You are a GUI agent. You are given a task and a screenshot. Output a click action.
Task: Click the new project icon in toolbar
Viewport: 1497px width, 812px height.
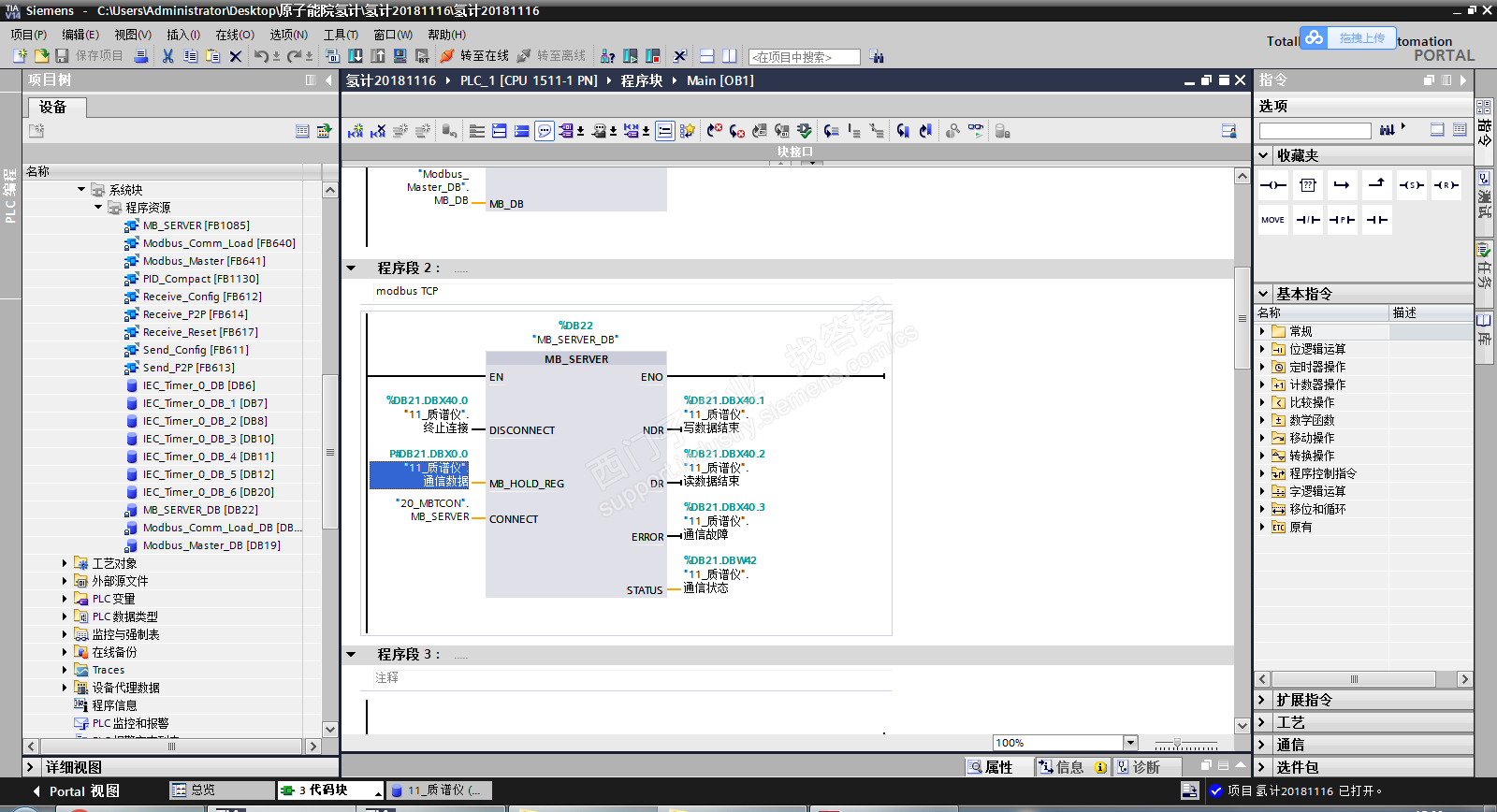(x=20, y=56)
